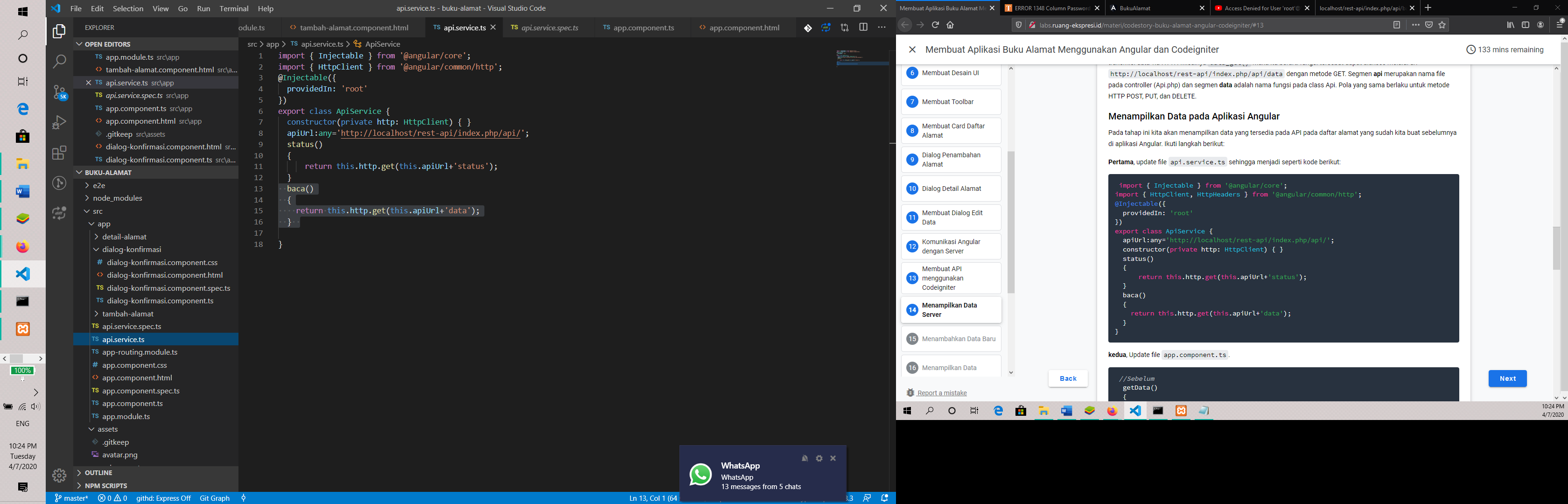Expand the NPM SCRIPTS panel

(x=156, y=485)
